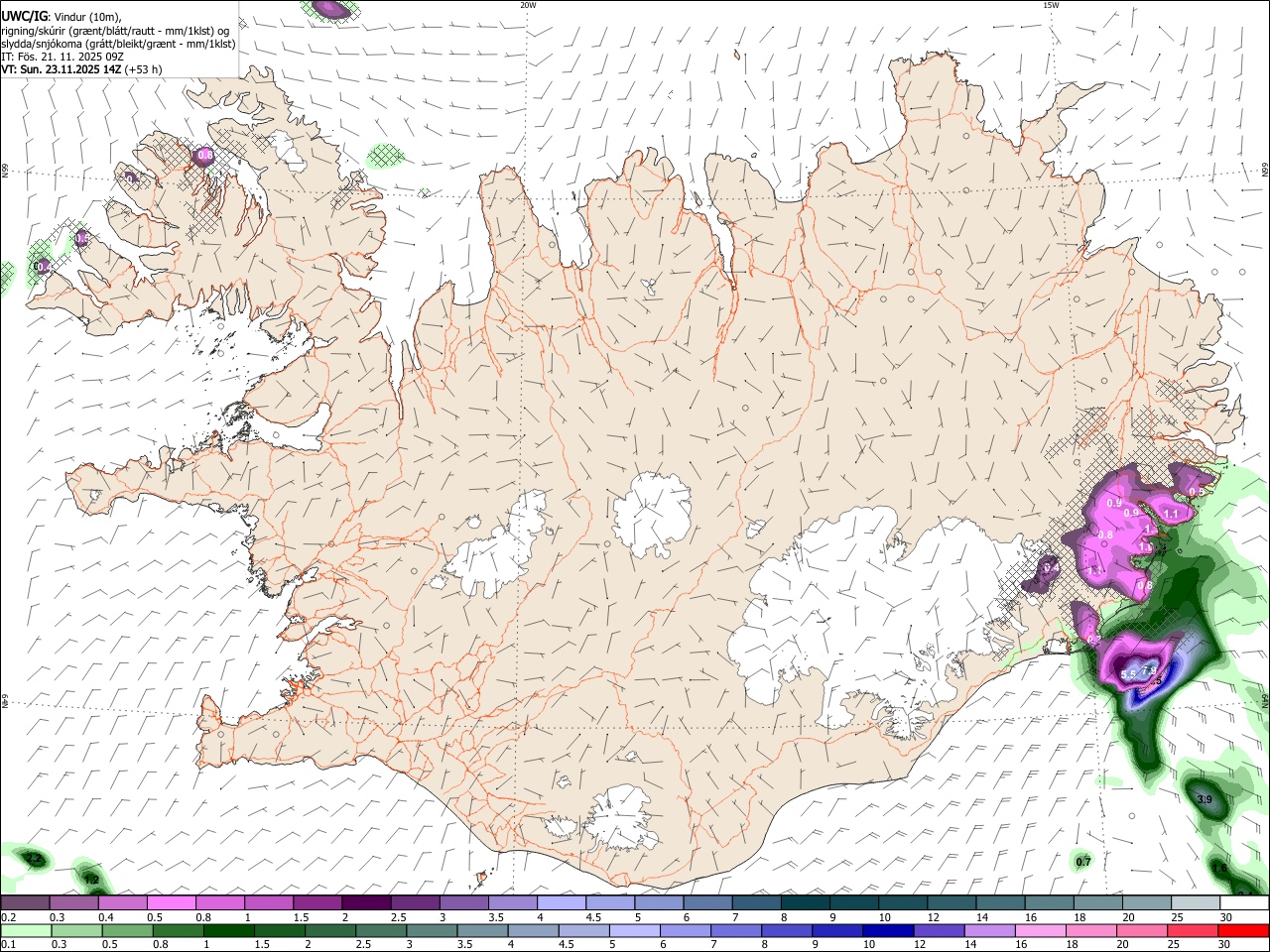Click the "1.2" precipitation value on map
The width and height of the screenshot is (1270, 952).
point(92,880)
